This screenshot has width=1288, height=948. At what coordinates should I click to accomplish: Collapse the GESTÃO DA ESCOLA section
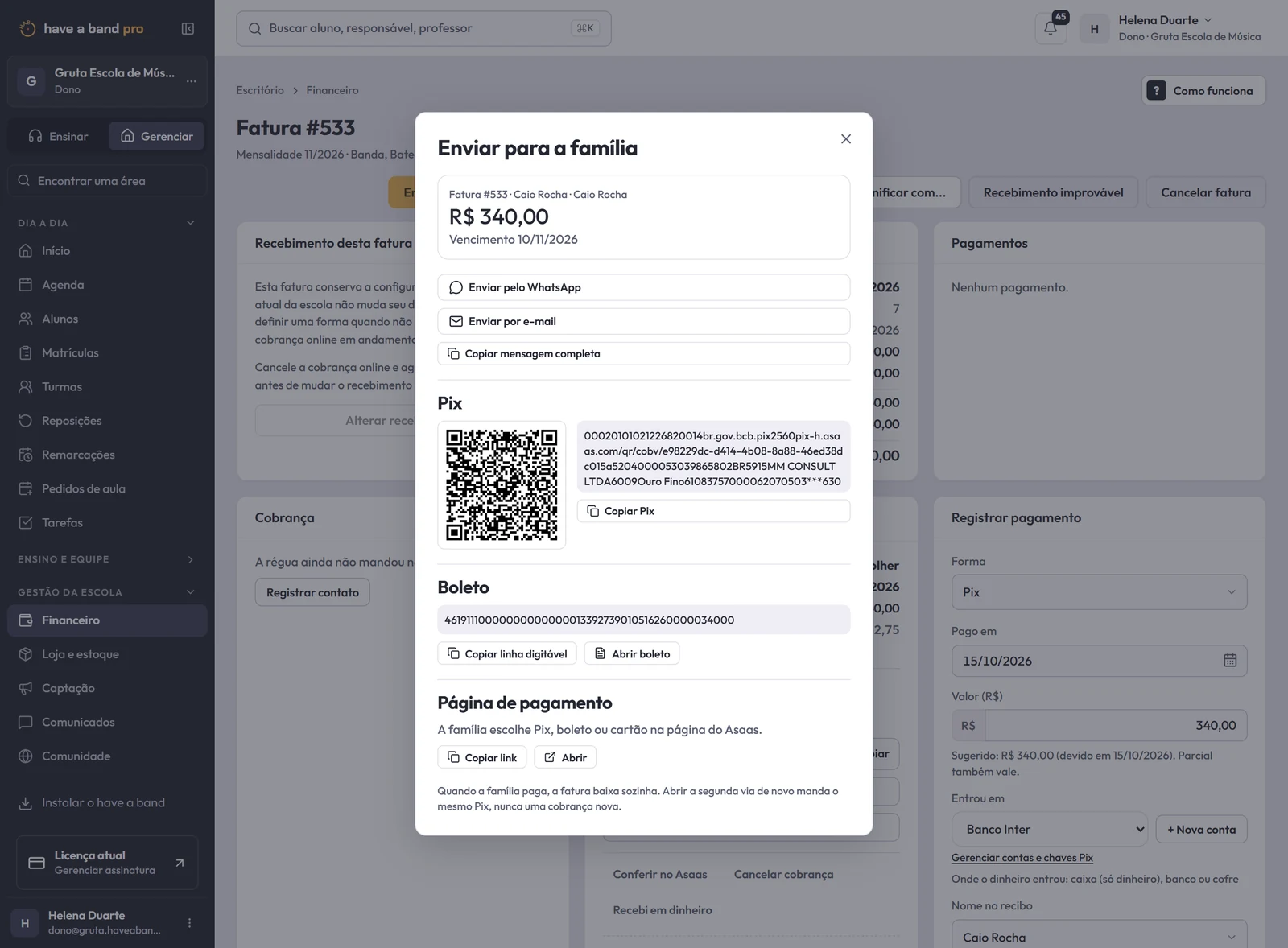tap(107, 592)
